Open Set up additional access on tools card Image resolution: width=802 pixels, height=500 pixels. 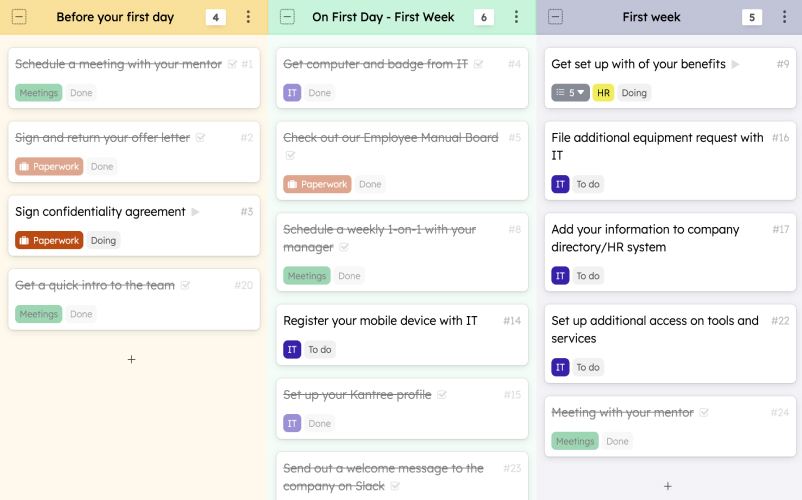pyautogui.click(x=655, y=329)
